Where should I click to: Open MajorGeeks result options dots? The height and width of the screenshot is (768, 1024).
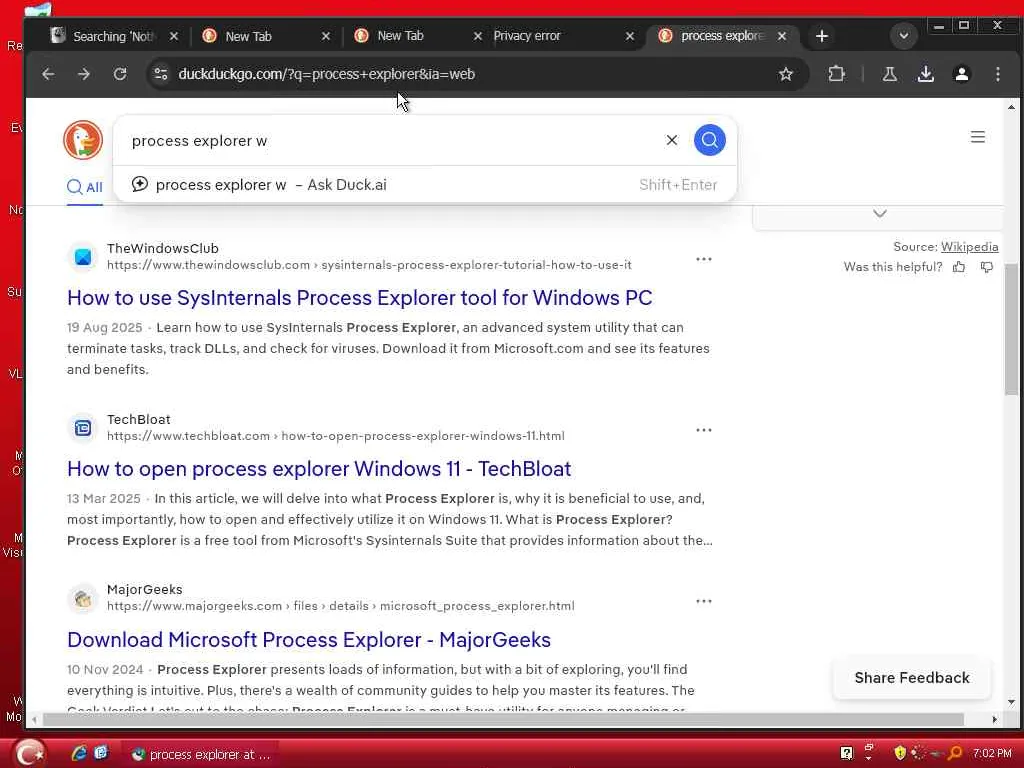pyautogui.click(x=703, y=601)
